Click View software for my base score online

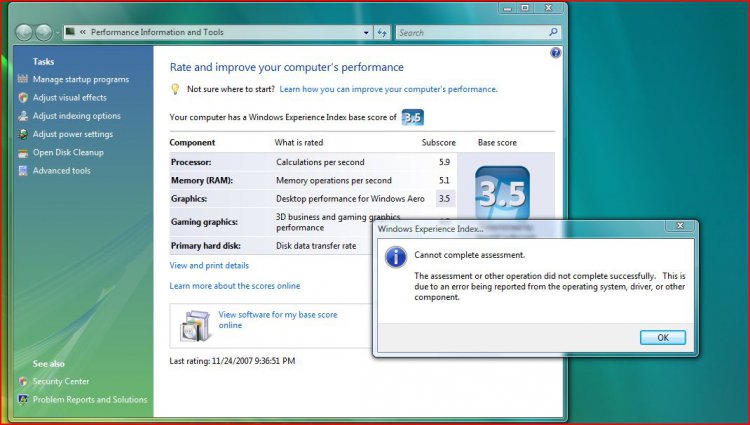coord(278,320)
